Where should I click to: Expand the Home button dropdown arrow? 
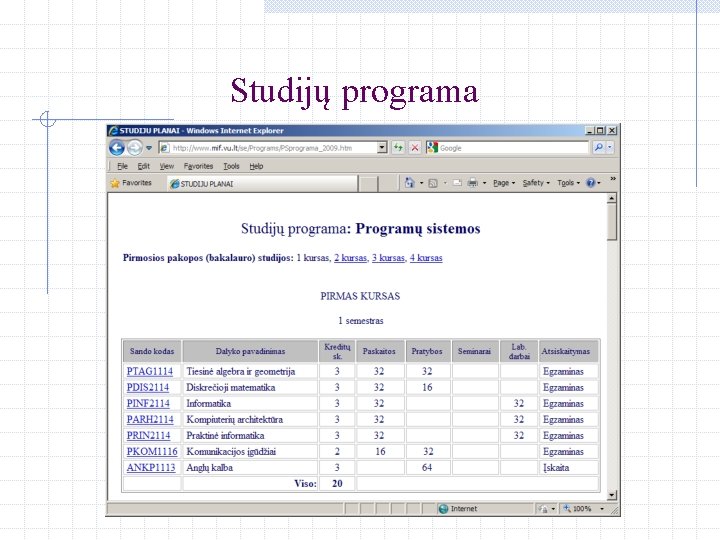422,183
